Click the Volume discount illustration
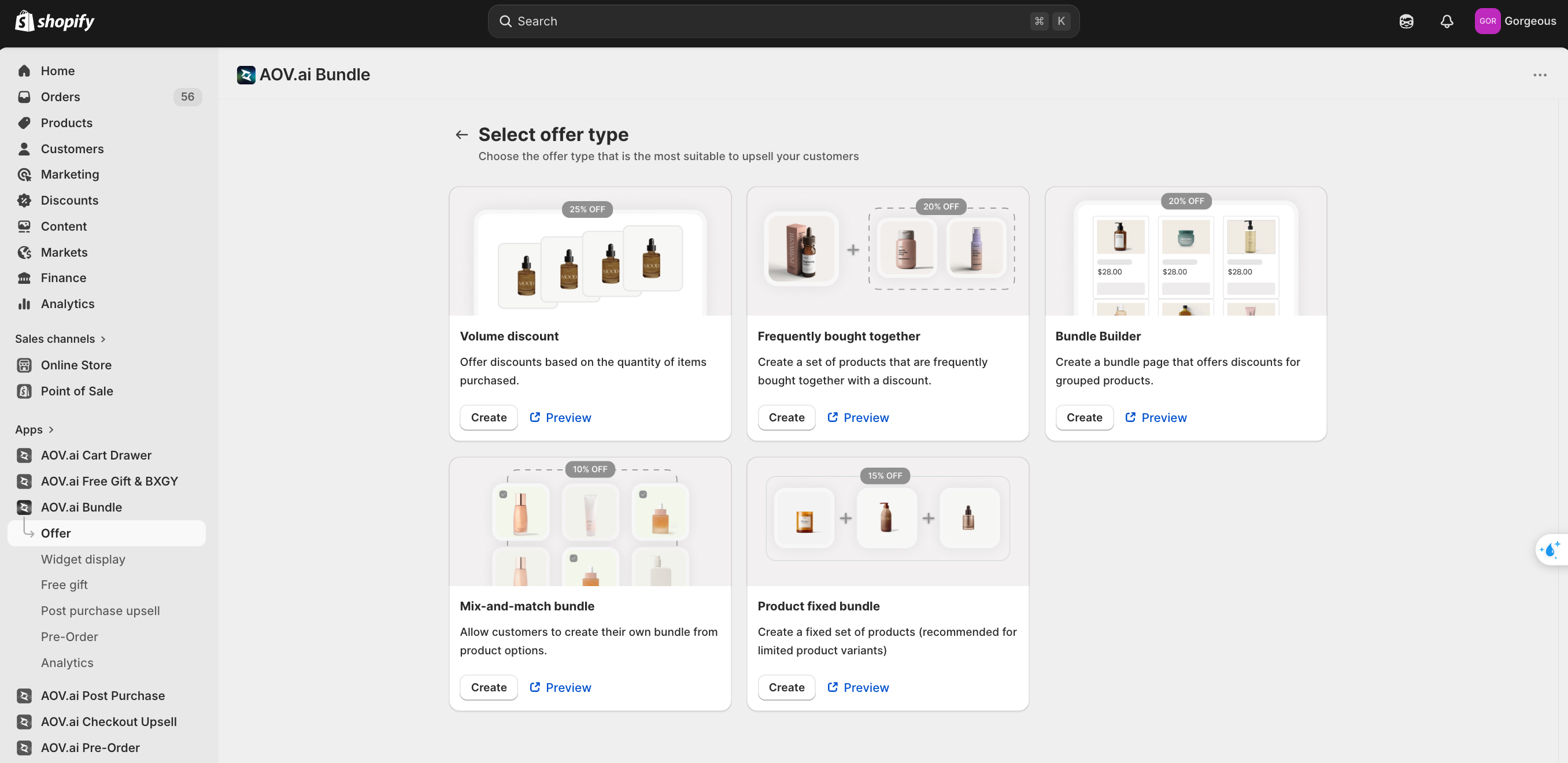 point(590,251)
